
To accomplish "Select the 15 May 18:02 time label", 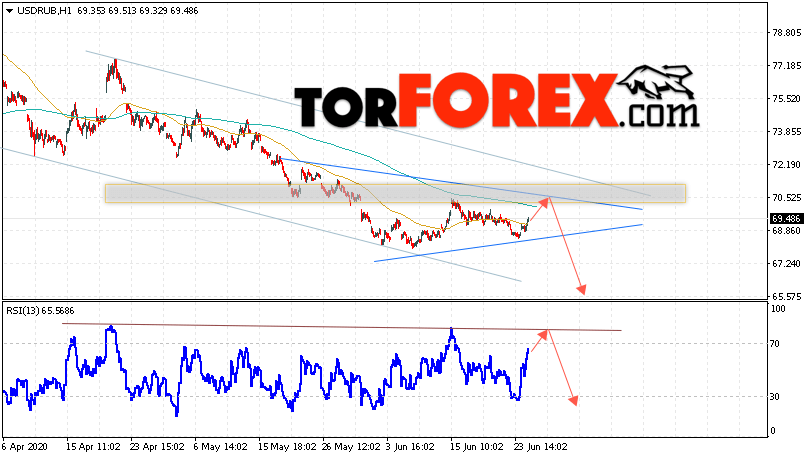I will point(287,447).
